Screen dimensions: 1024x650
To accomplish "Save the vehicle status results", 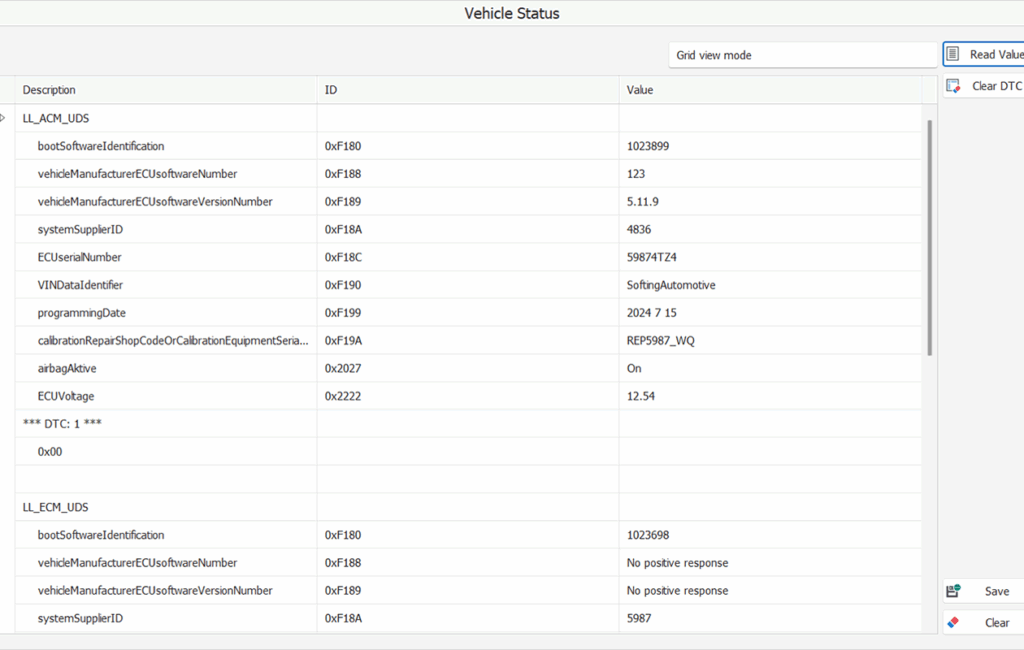I will point(984,591).
